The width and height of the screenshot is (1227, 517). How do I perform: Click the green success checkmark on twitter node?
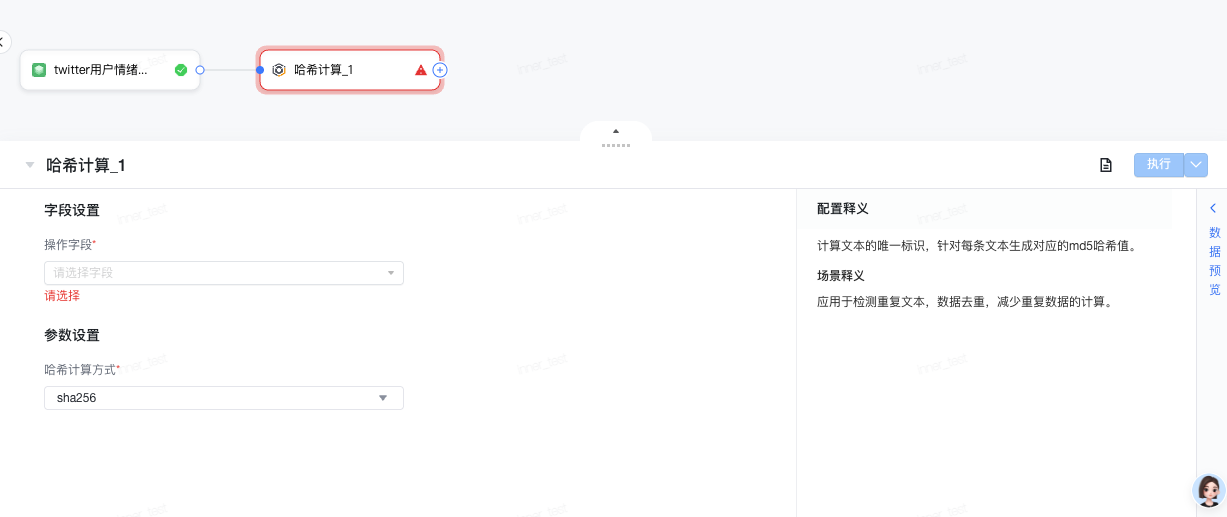pos(181,70)
